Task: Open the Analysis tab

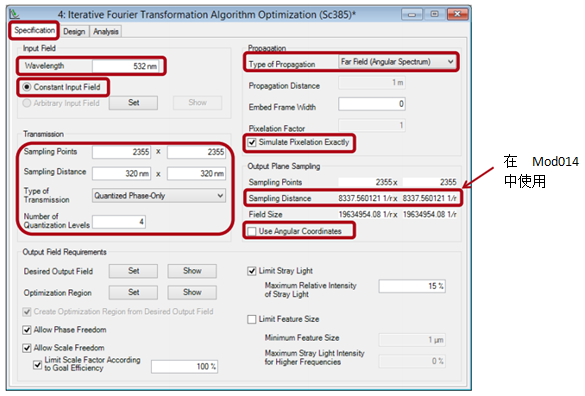Action: [x=106, y=32]
